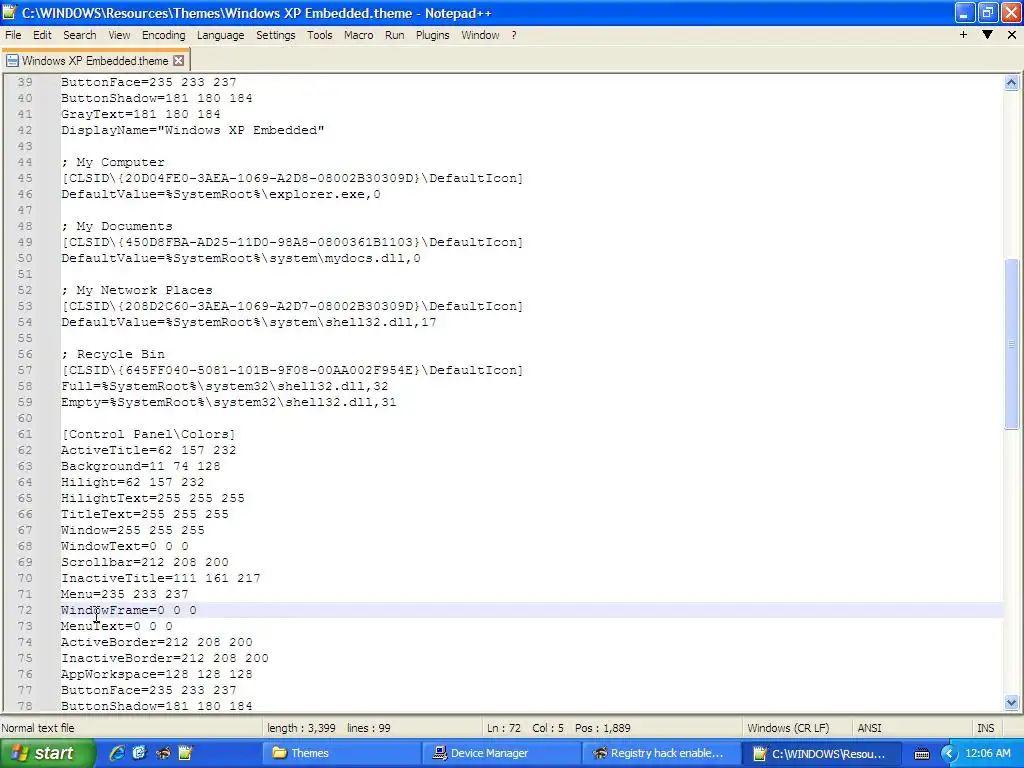Viewport: 1024px width, 768px height.
Task: Click the black X close-document icon in menu bar
Action: click(x=1012, y=35)
